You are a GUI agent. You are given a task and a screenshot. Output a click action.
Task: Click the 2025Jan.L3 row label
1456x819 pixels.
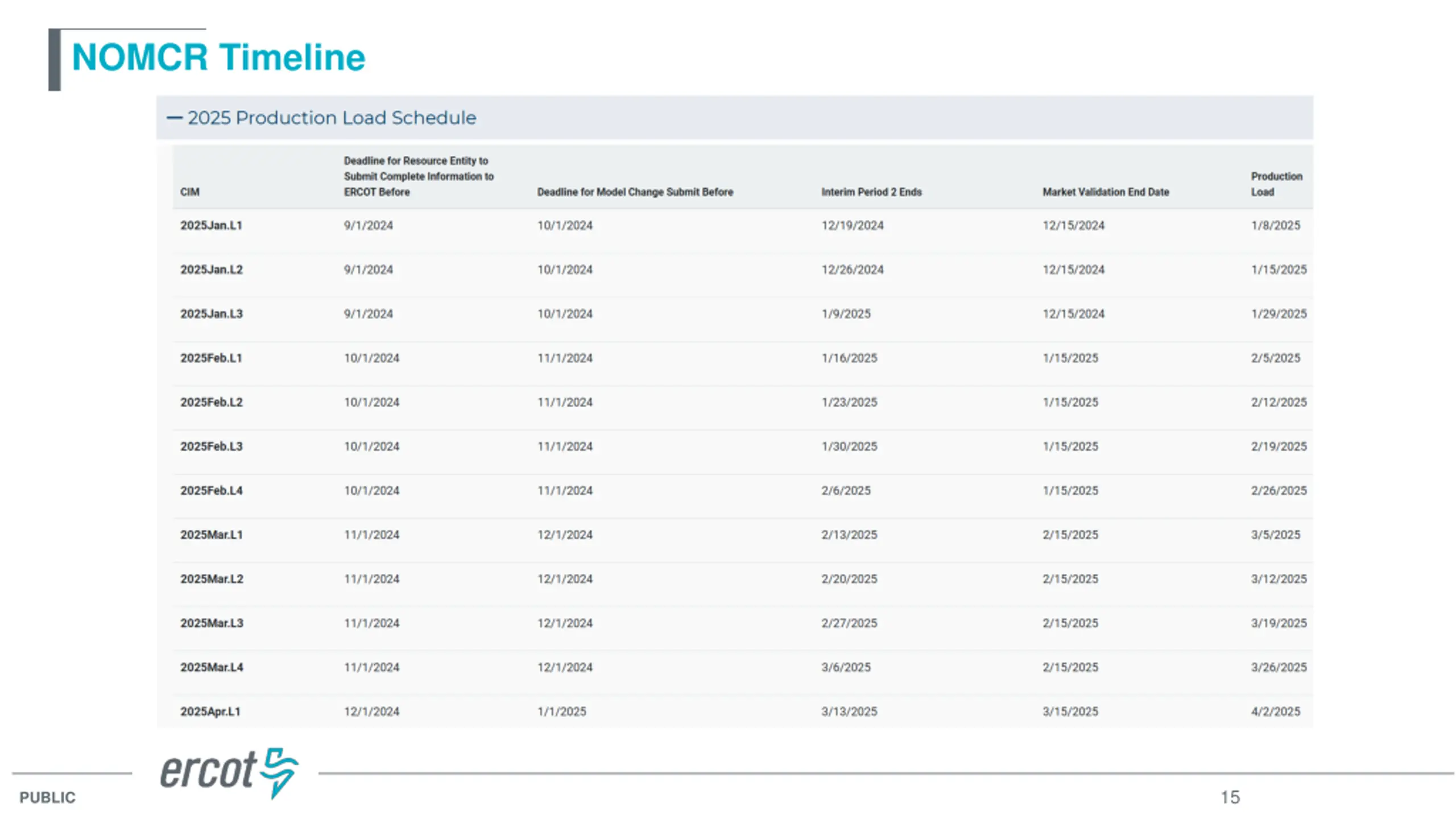(211, 314)
